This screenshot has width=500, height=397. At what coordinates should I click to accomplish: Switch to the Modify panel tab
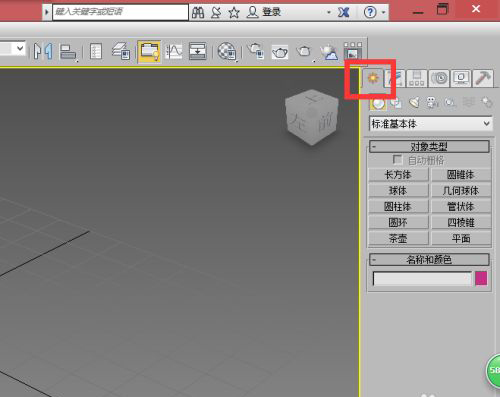[395, 78]
